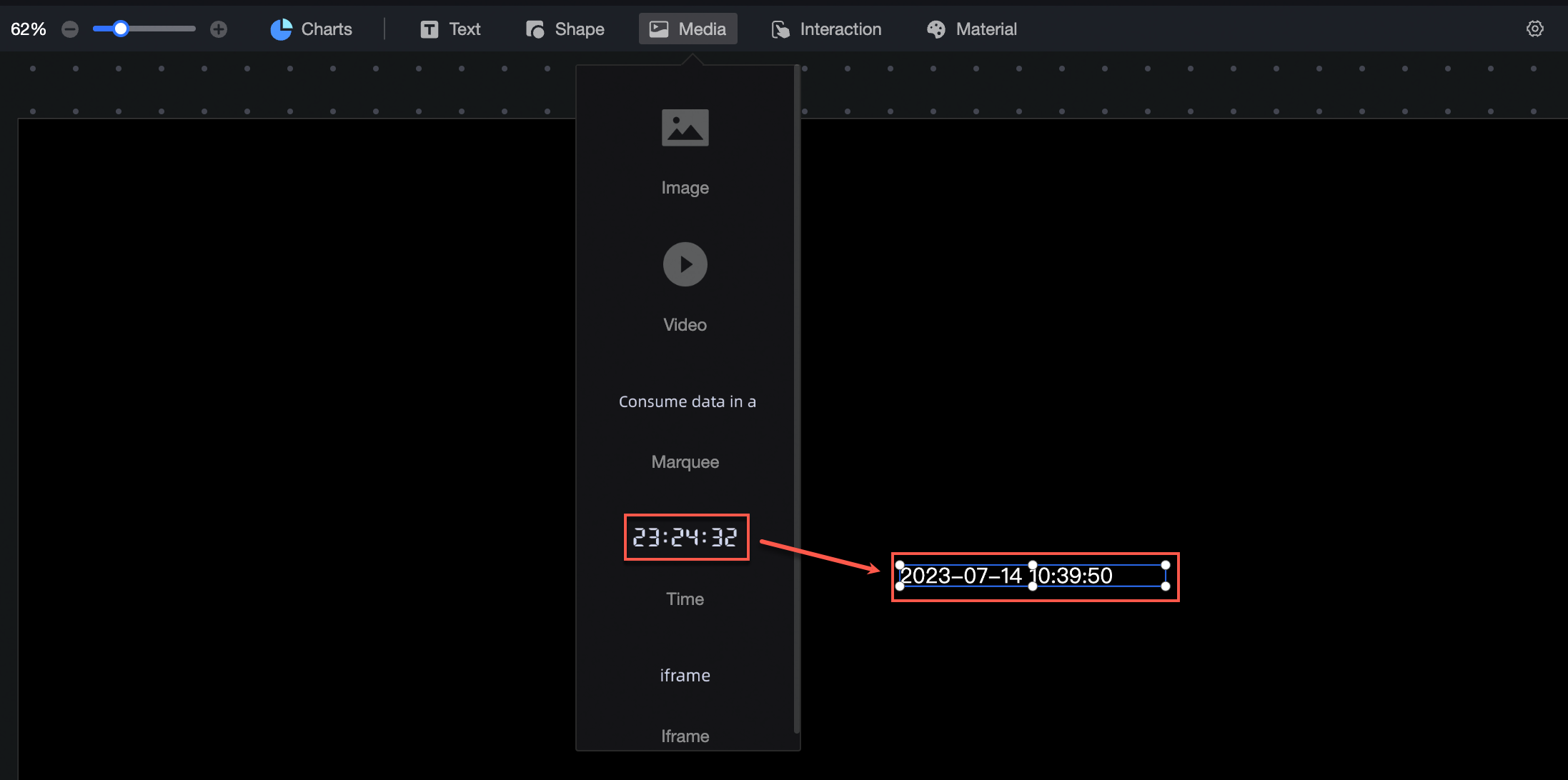Screen dimensions: 1568x780
Task: Open the Text component menu
Action: [x=451, y=29]
